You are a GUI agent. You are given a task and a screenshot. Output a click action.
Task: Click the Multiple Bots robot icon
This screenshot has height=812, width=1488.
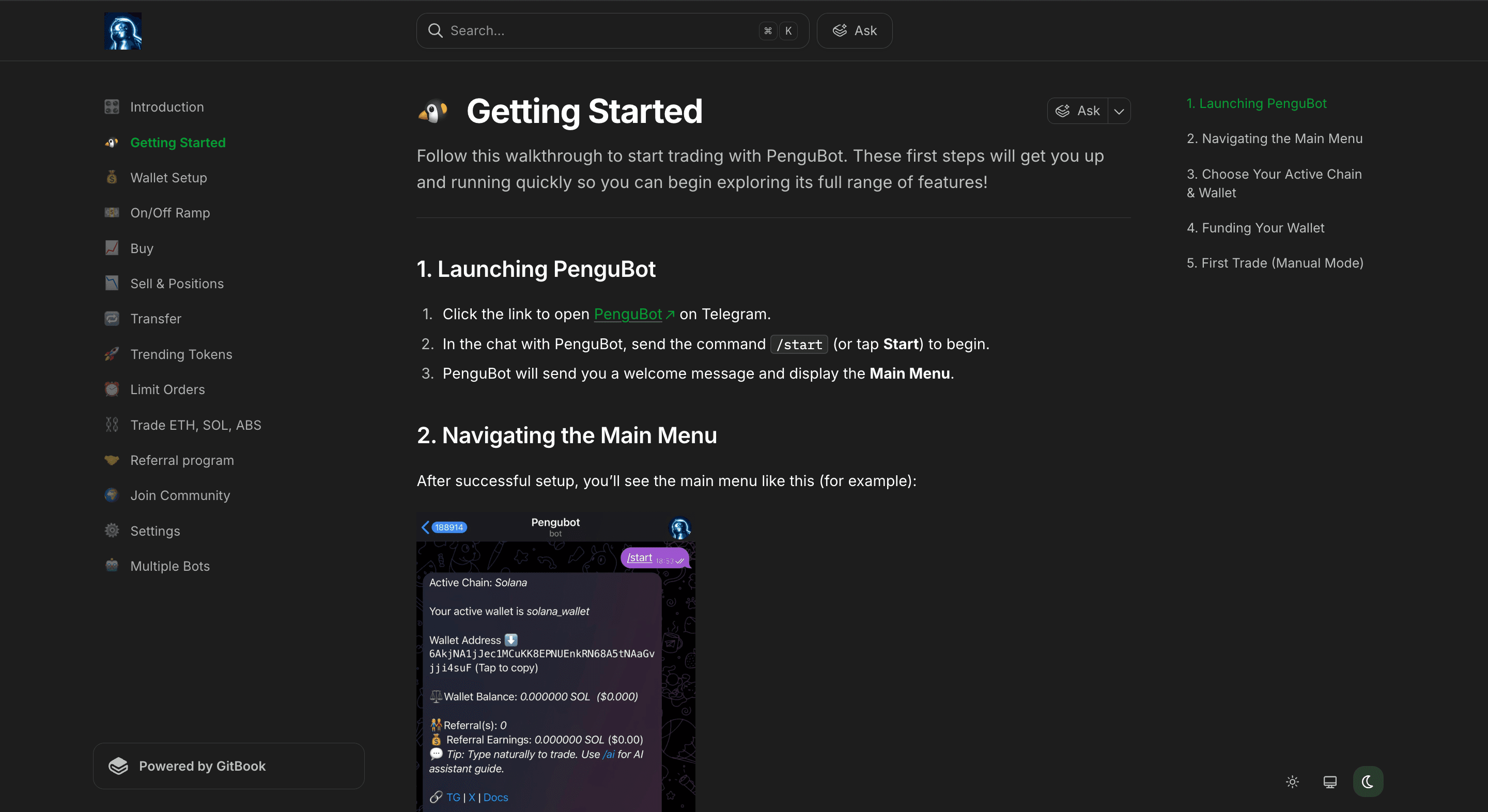pyautogui.click(x=112, y=566)
